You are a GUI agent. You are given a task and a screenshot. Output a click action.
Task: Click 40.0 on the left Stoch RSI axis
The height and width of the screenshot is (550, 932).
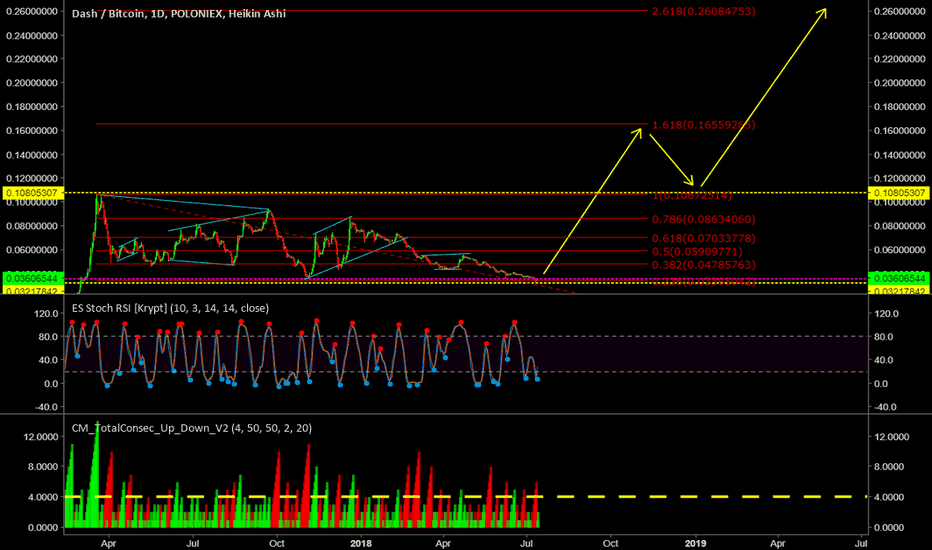(49, 360)
